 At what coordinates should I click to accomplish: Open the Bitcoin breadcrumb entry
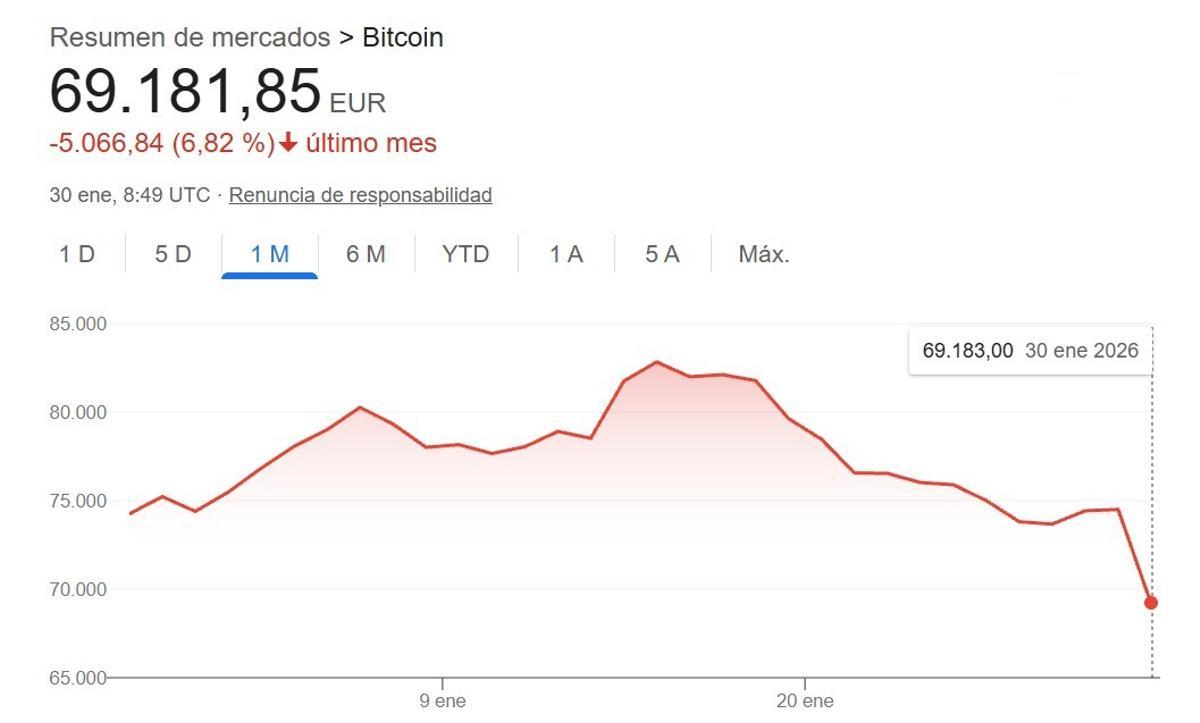pyautogui.click(x=405, y=37)
